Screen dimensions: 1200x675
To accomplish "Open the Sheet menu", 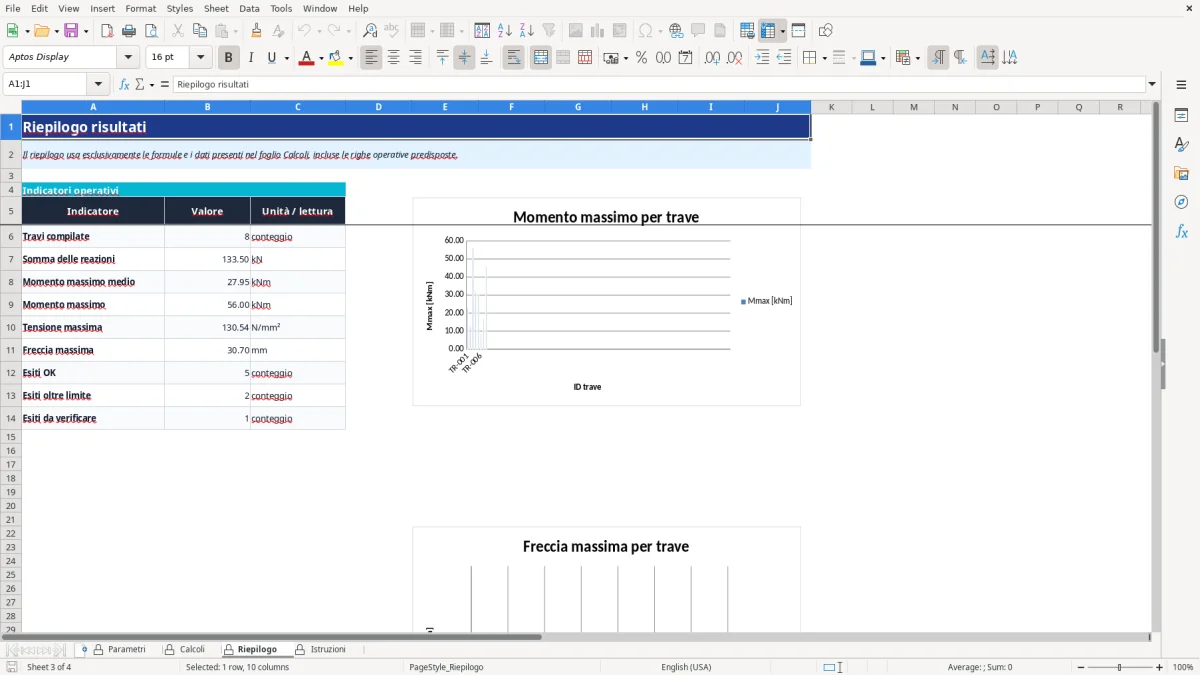I will coord(216,8).
